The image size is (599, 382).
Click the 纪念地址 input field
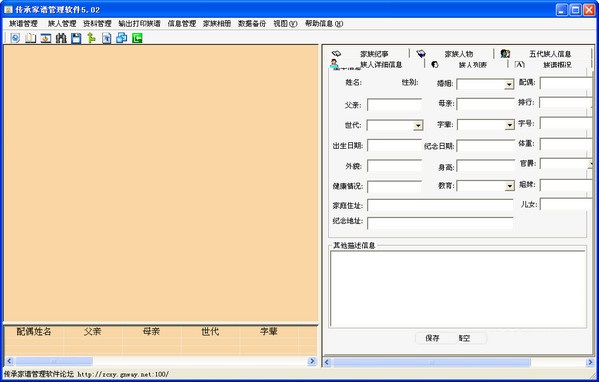click(440, 223)
